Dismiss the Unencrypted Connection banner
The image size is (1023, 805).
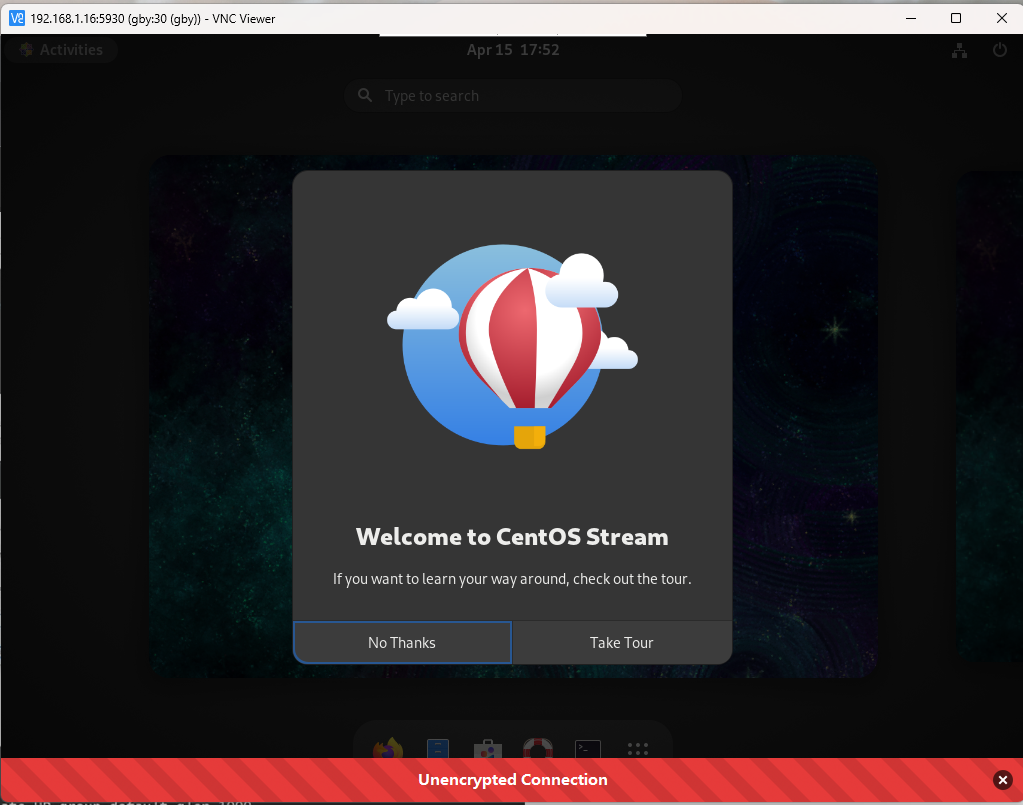click(x=1002, y=780)
